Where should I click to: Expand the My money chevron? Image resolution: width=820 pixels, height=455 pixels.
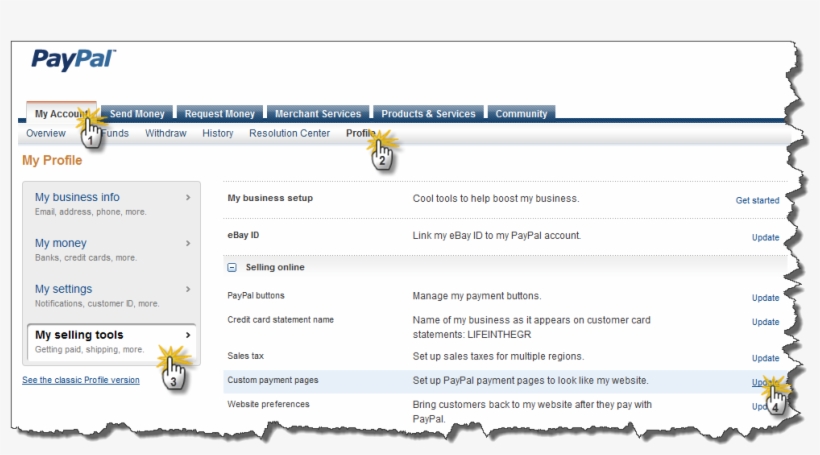pyautogui.click(x=188, y=243)
